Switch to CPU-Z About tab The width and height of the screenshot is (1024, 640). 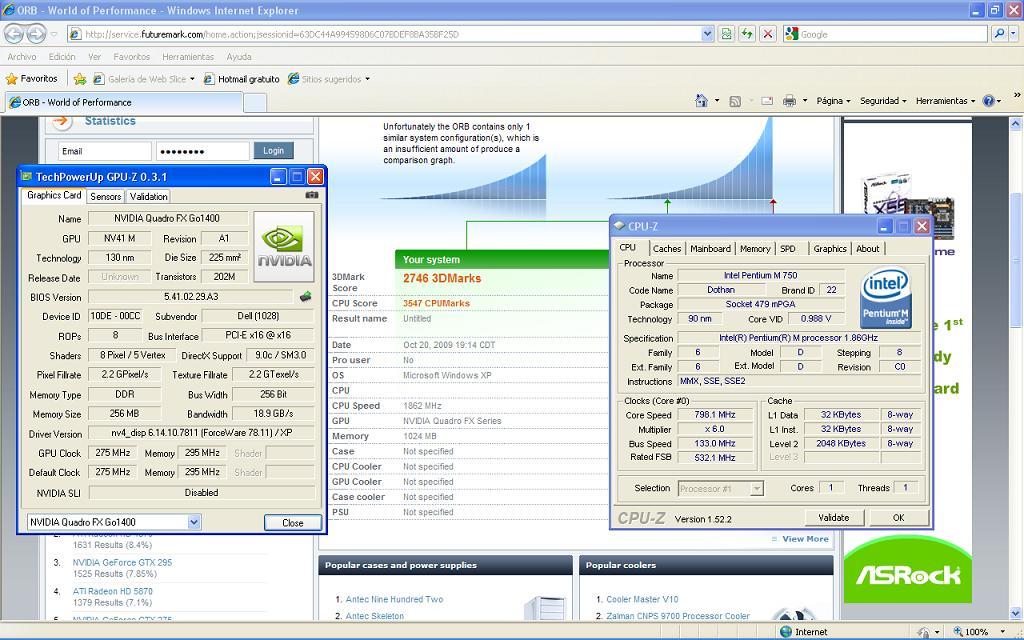pos(868,249)
